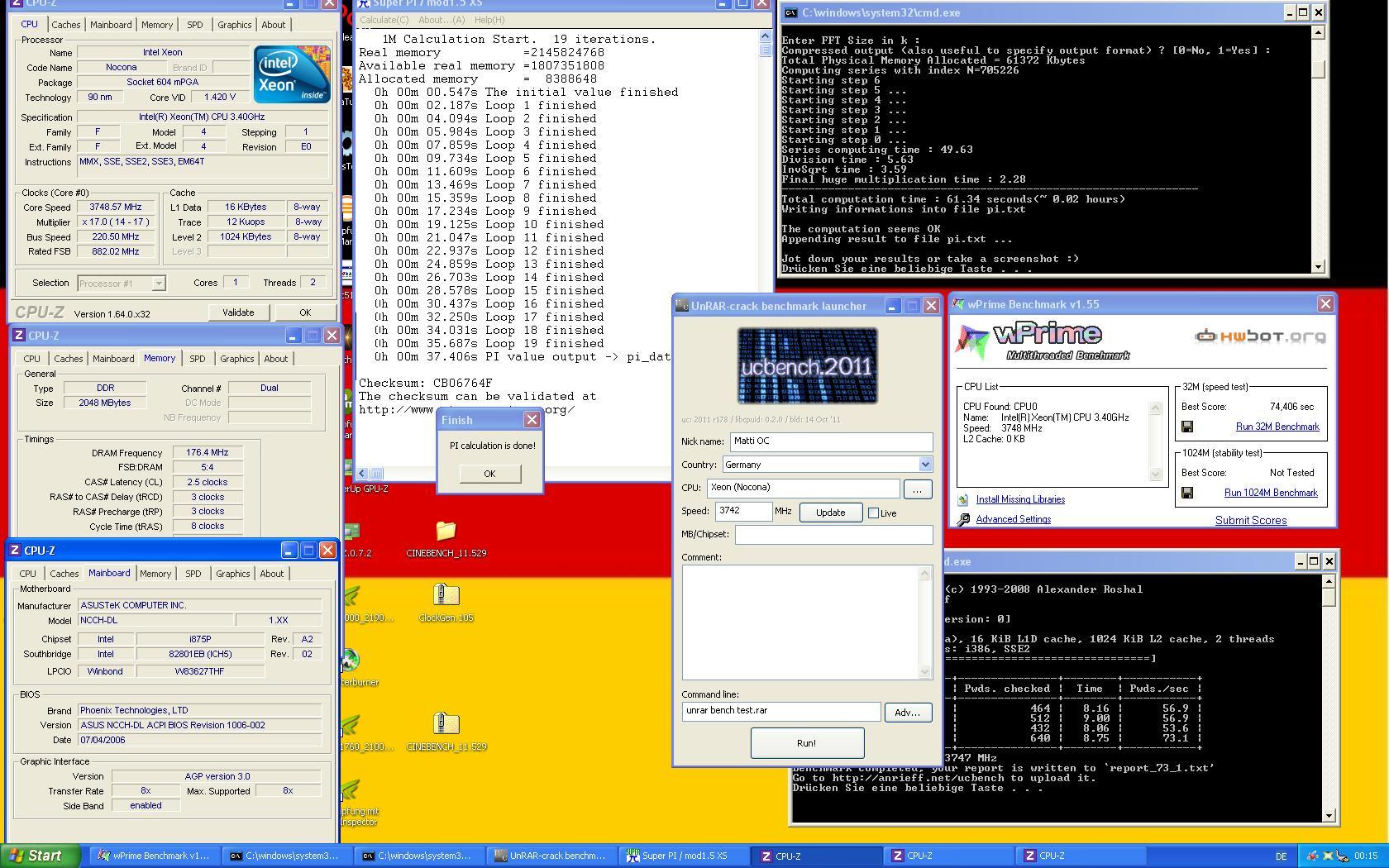
Task: Select the SPD tab in the CPU-Z Memory window
Action: [197, 359]
